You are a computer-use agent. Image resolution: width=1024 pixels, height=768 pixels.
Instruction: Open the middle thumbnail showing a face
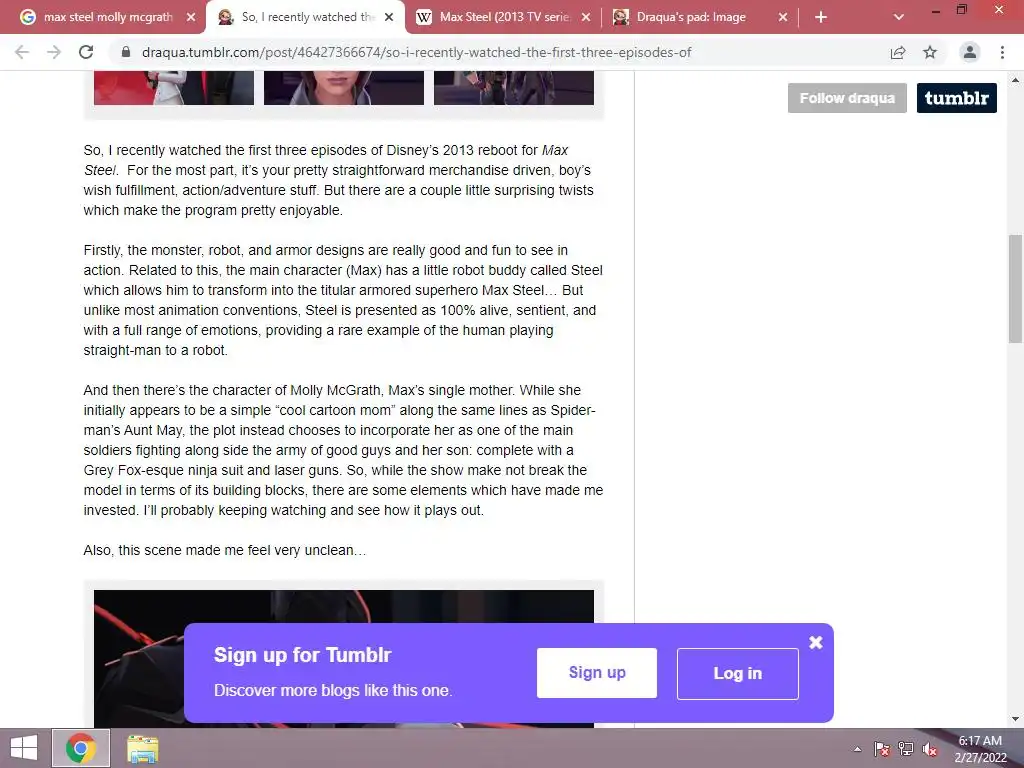(x=344, y=88)
